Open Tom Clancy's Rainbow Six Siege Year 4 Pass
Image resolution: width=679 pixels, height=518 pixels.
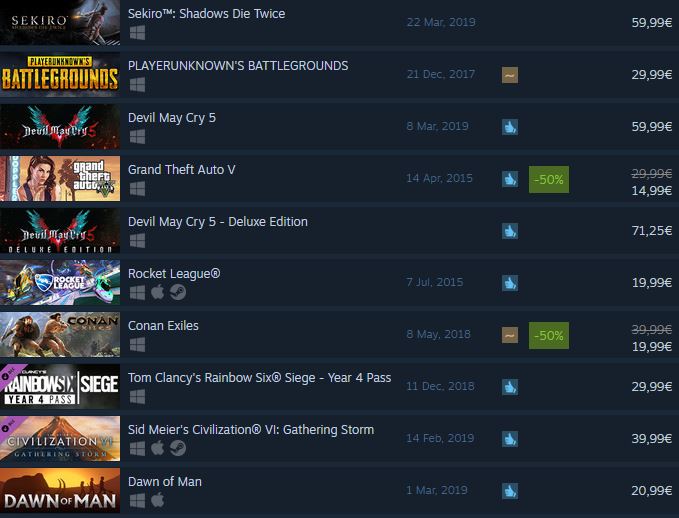pyautogui.click(x=259, y=378)
